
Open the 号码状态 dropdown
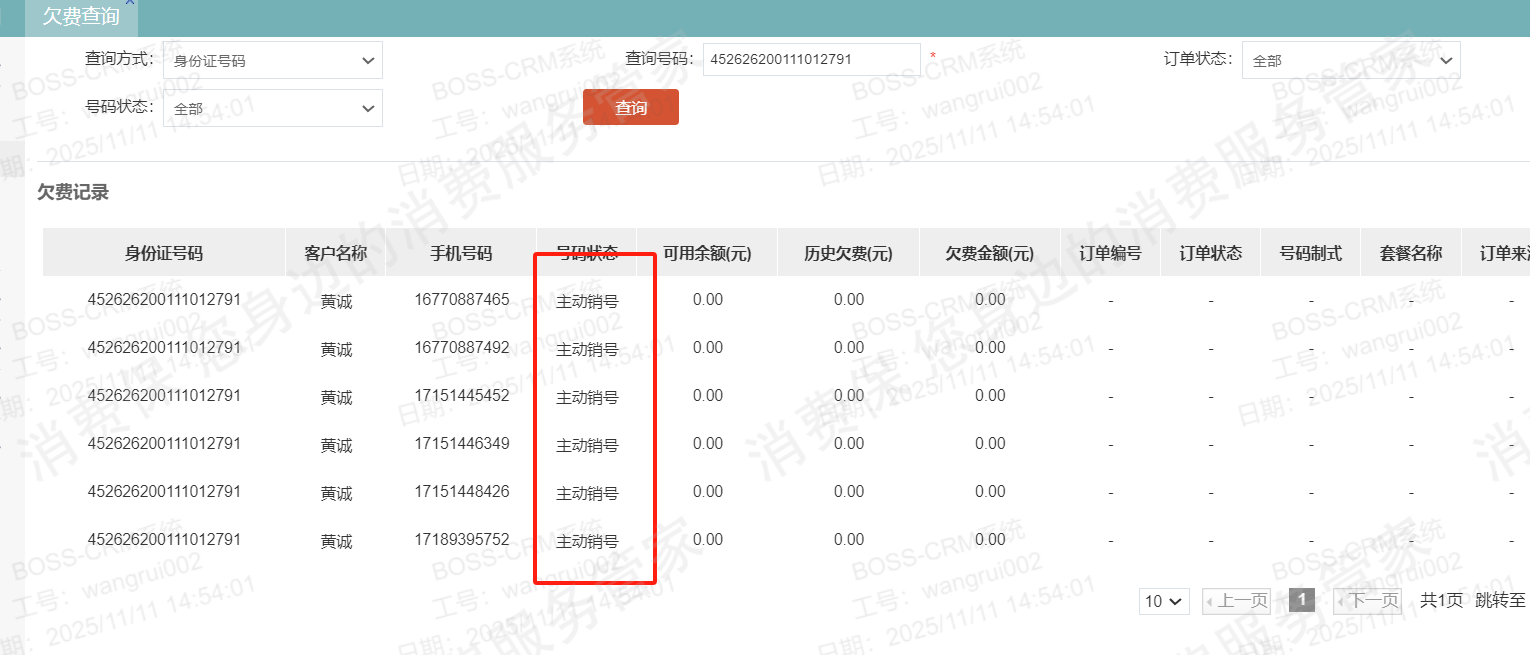(272, 108)
